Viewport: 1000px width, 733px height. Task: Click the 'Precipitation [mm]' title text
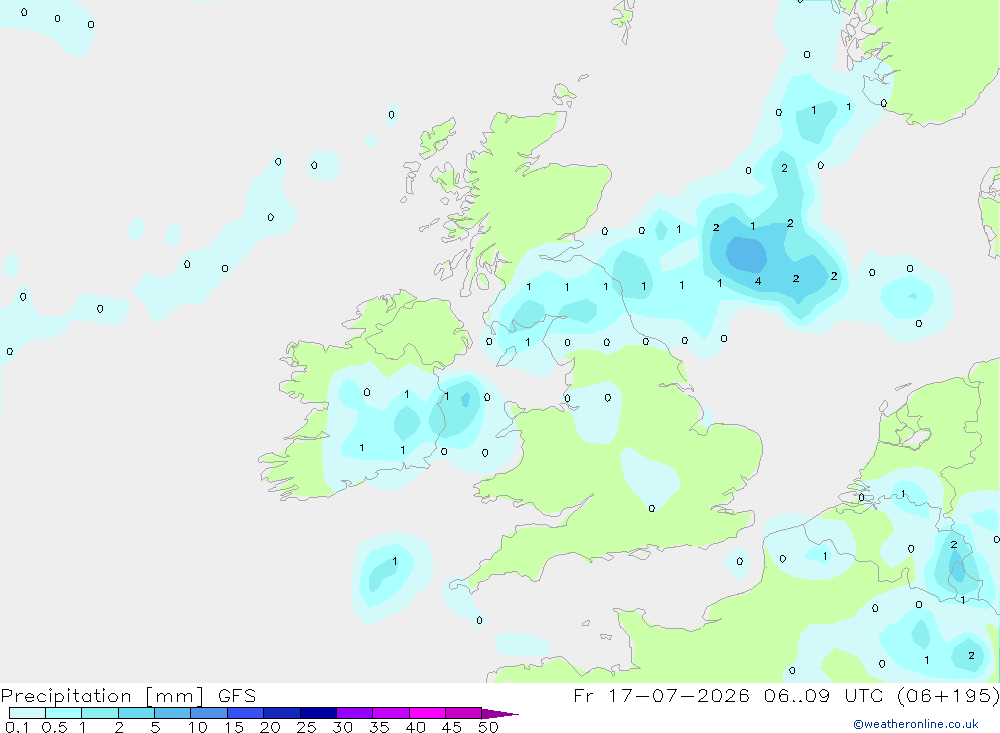pyautogui.click(x=103, y=696)
